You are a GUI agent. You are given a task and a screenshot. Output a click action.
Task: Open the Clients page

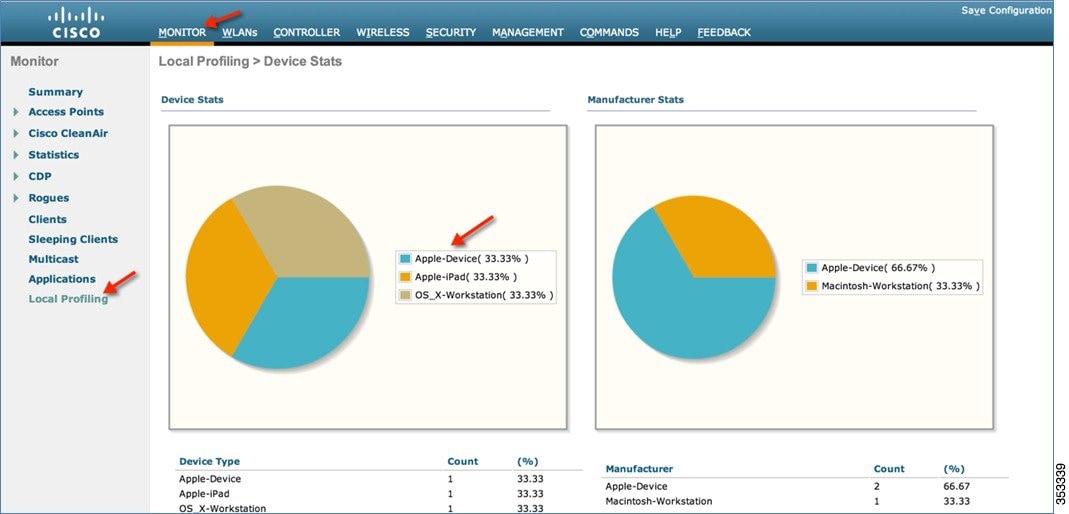(x=48, y=220)
